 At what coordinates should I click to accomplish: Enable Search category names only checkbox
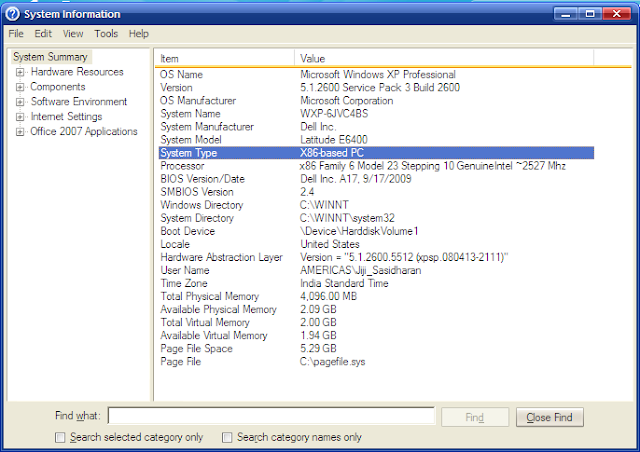[227, 437]
